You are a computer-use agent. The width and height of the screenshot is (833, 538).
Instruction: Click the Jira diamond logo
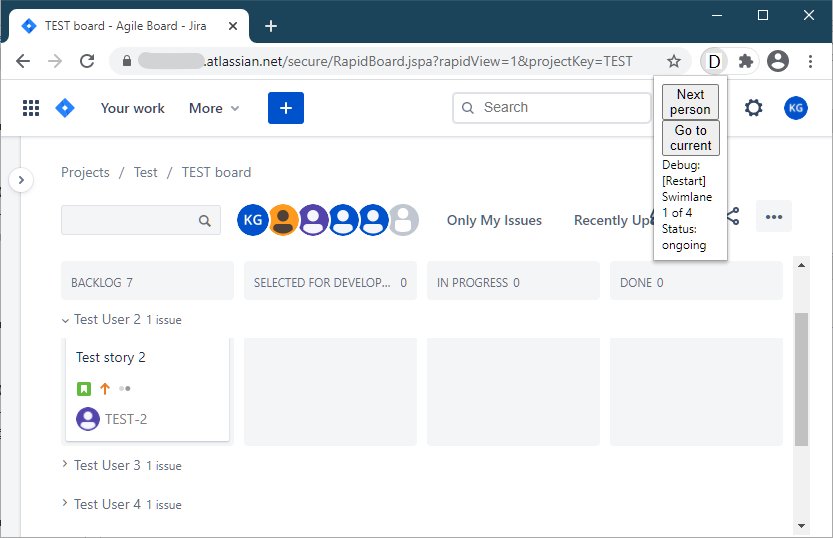(x=65, y=108)
